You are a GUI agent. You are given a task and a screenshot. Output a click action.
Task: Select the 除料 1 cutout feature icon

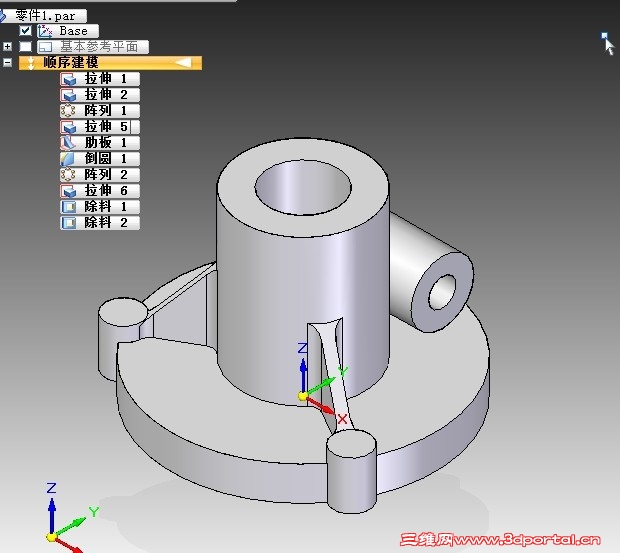coord(69,207)
